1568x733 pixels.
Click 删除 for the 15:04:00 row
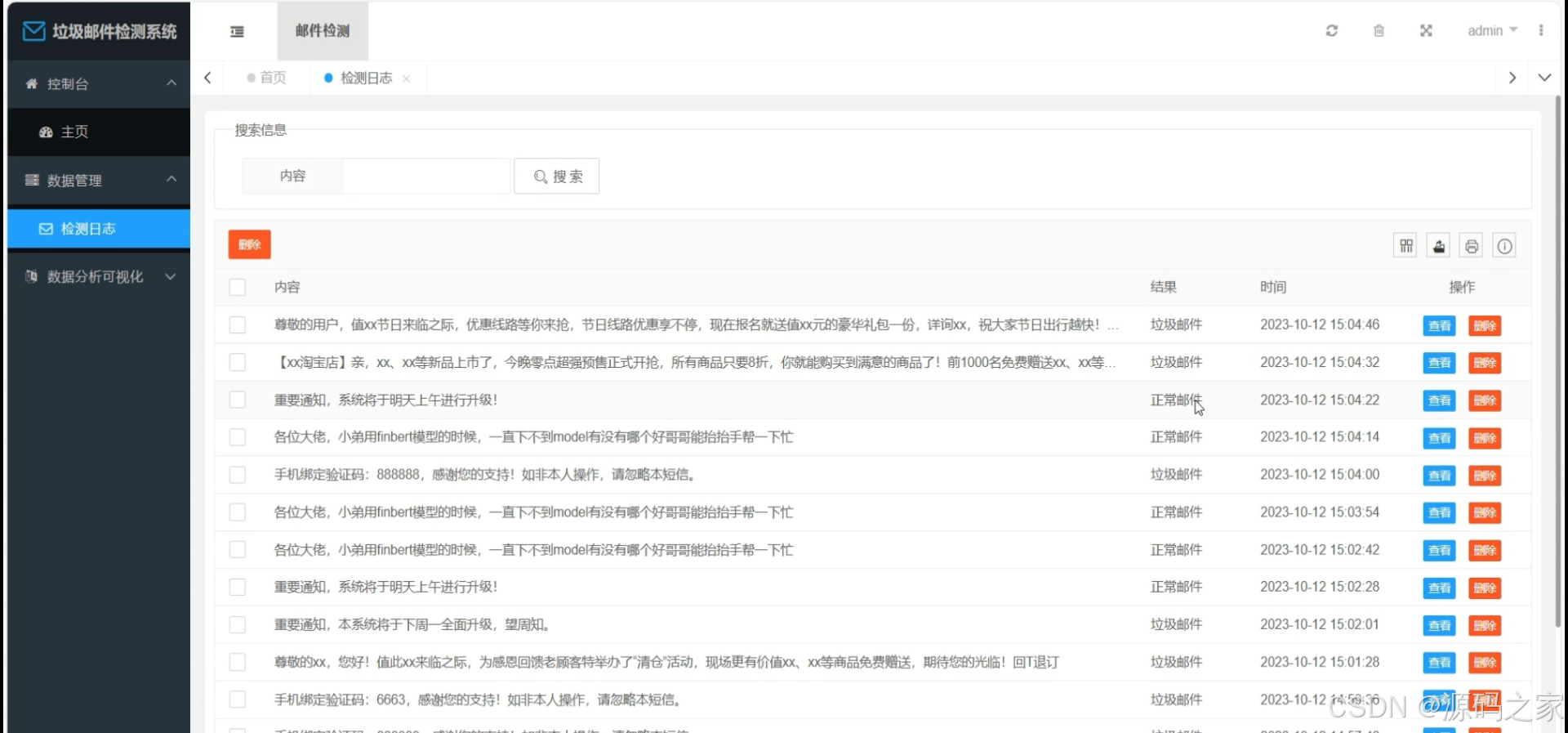[x=1485, y=476]
